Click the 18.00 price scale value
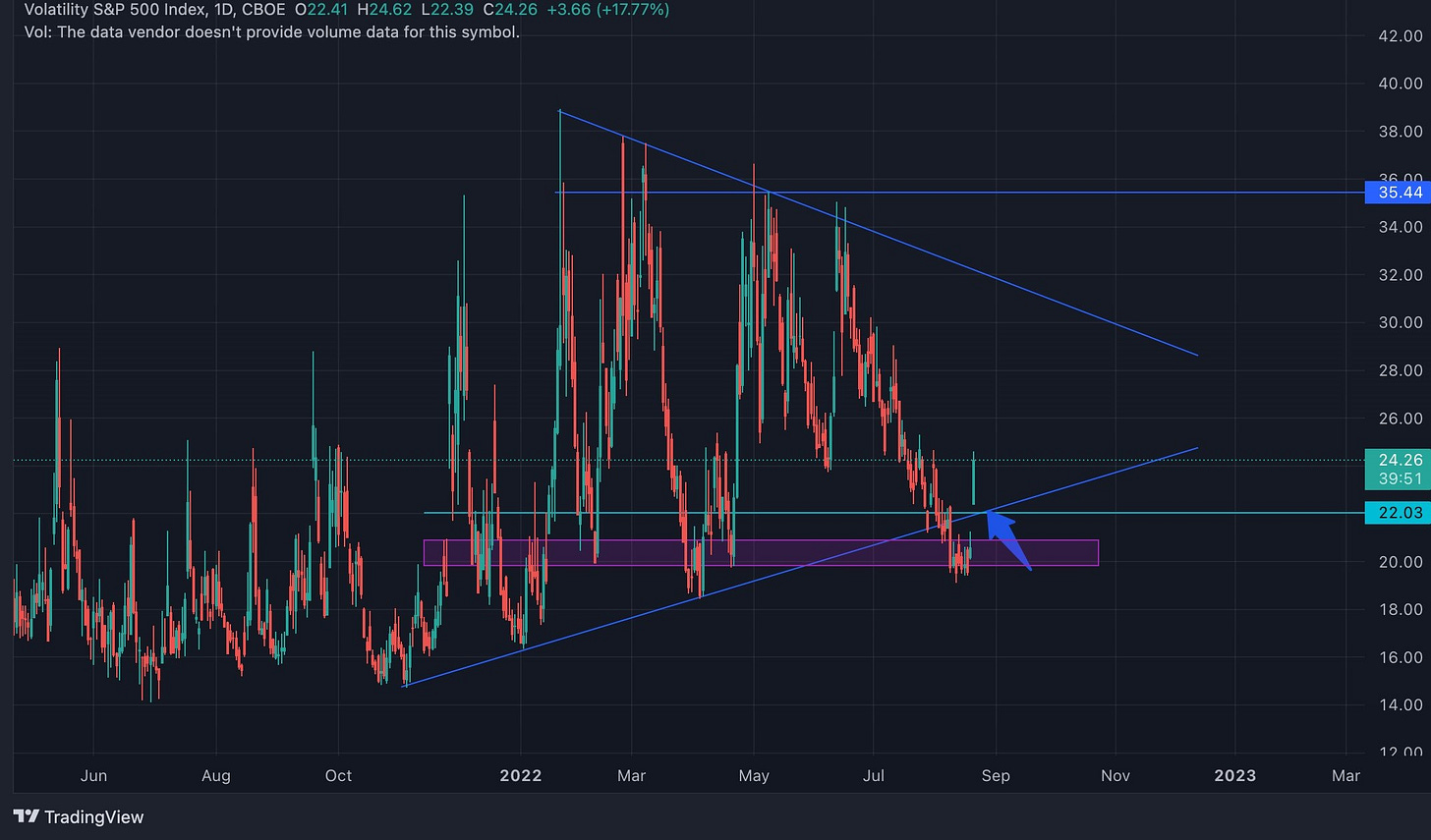Image resolution: width=1431 pixels, height=840 pixels. [x=1400, y=609]
